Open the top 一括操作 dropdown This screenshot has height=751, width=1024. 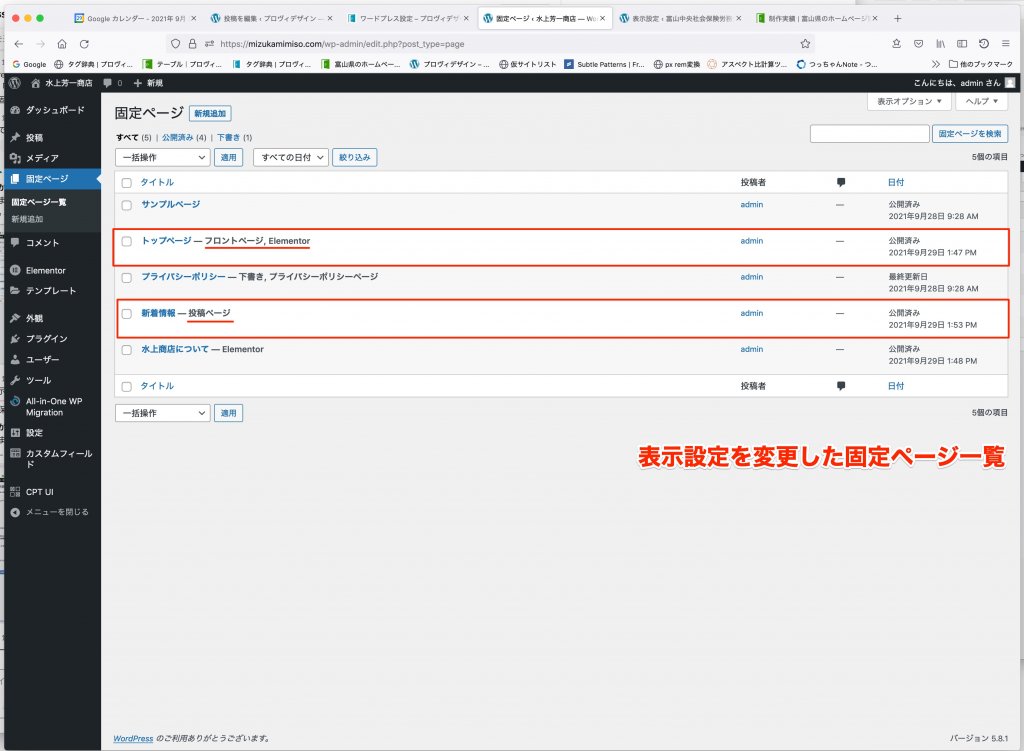pos(162,157)
